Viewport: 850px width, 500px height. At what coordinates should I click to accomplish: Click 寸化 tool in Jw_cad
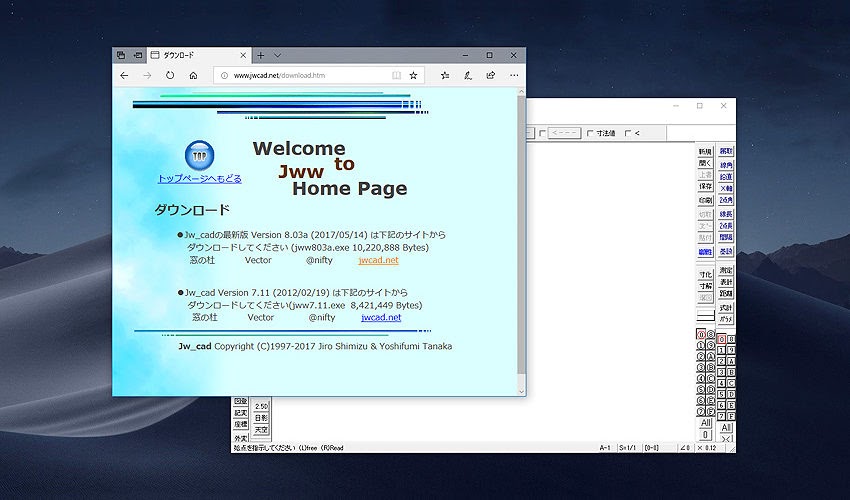[705, 274]
